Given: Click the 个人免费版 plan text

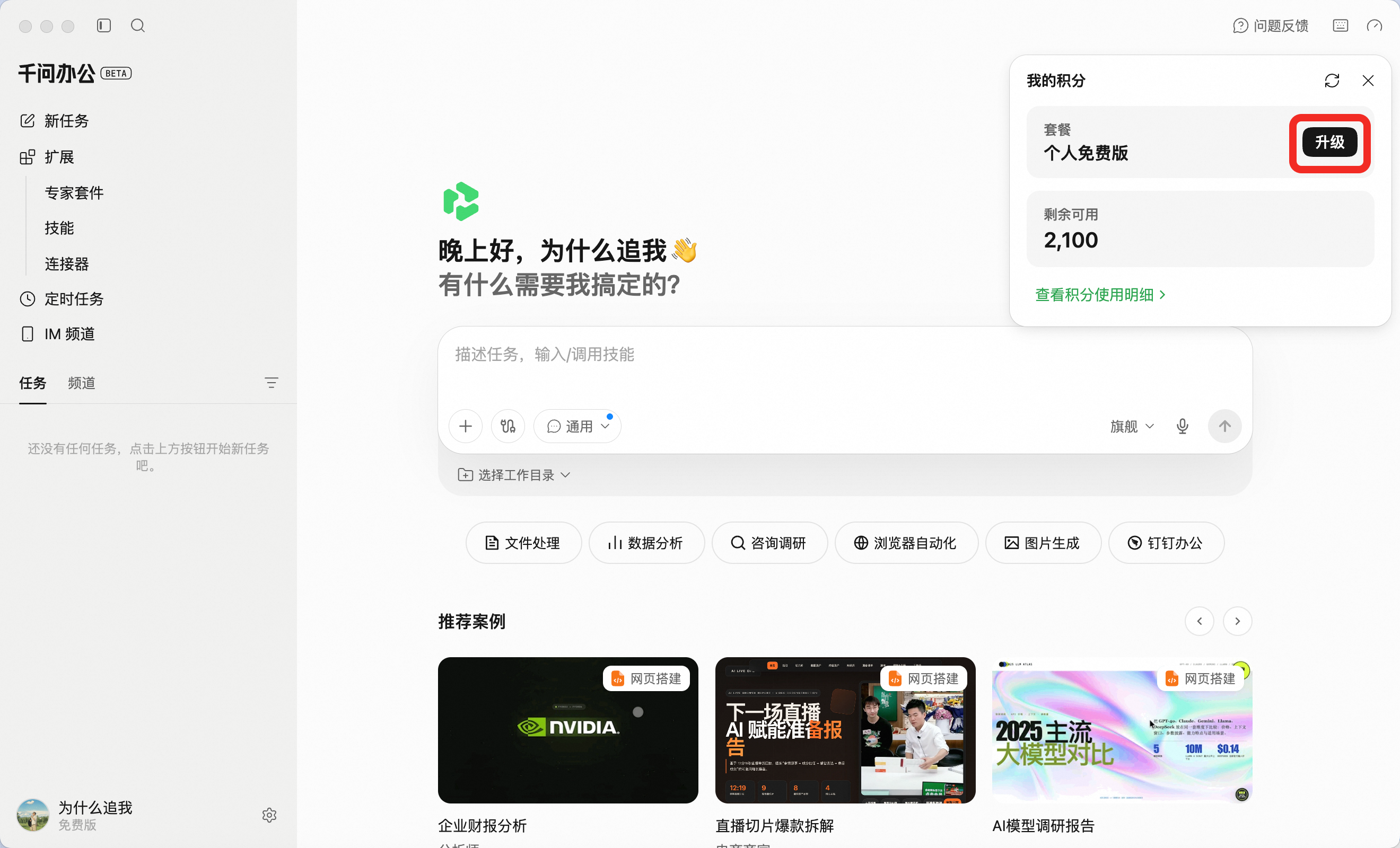Looking at the screenshot, I should [1086, 153].
